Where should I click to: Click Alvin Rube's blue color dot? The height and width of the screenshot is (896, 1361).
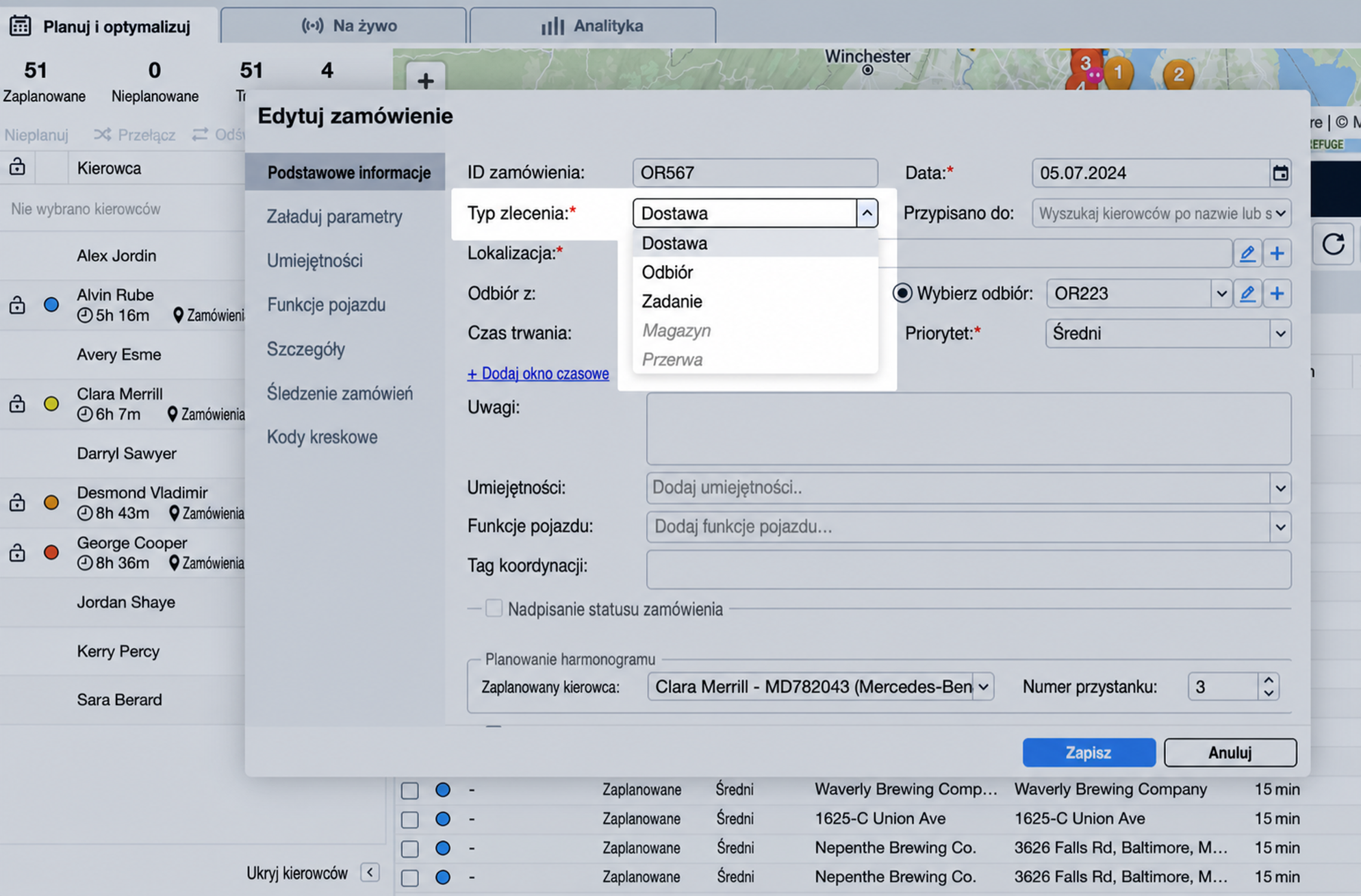51,305
